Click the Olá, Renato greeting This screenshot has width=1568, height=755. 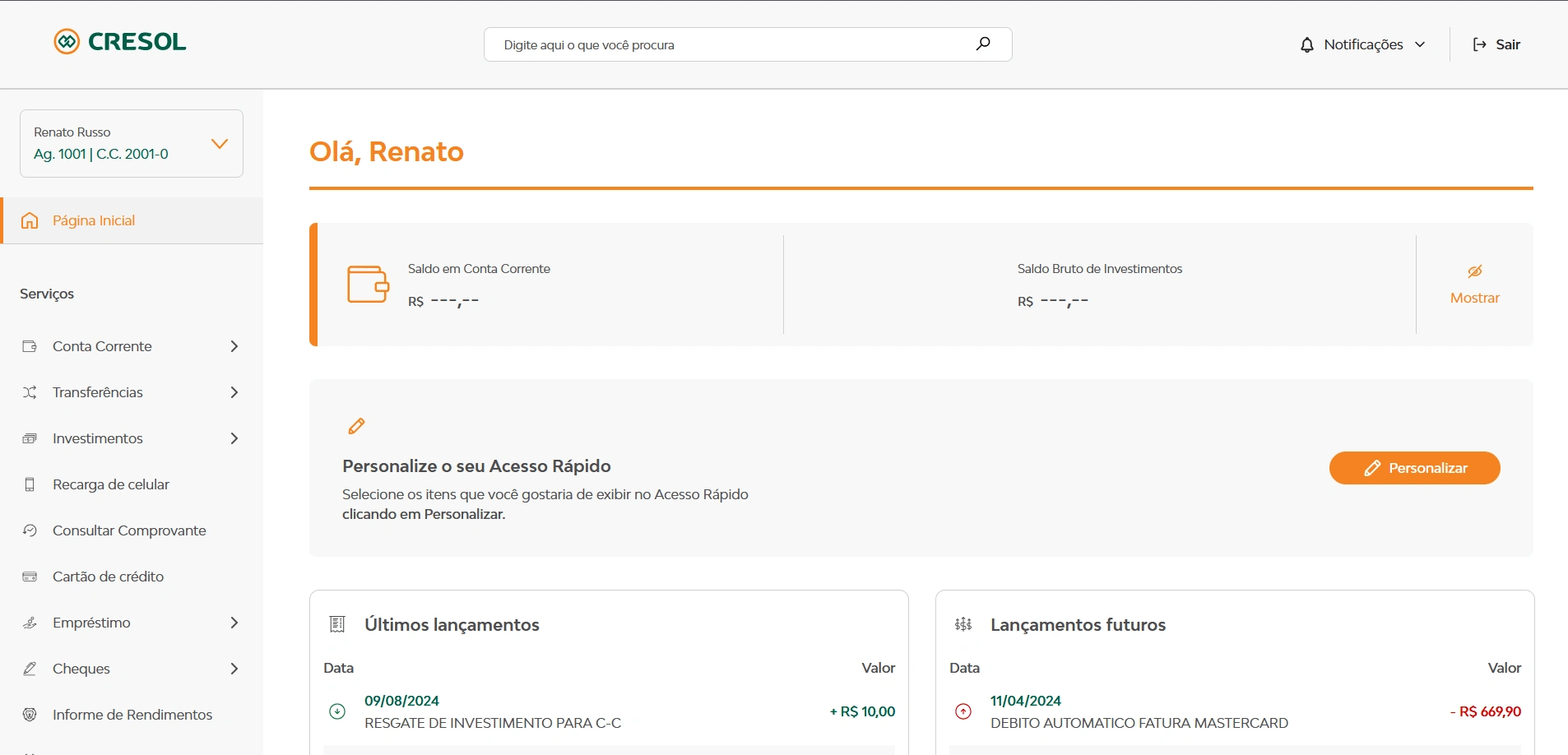coord(387,152)
